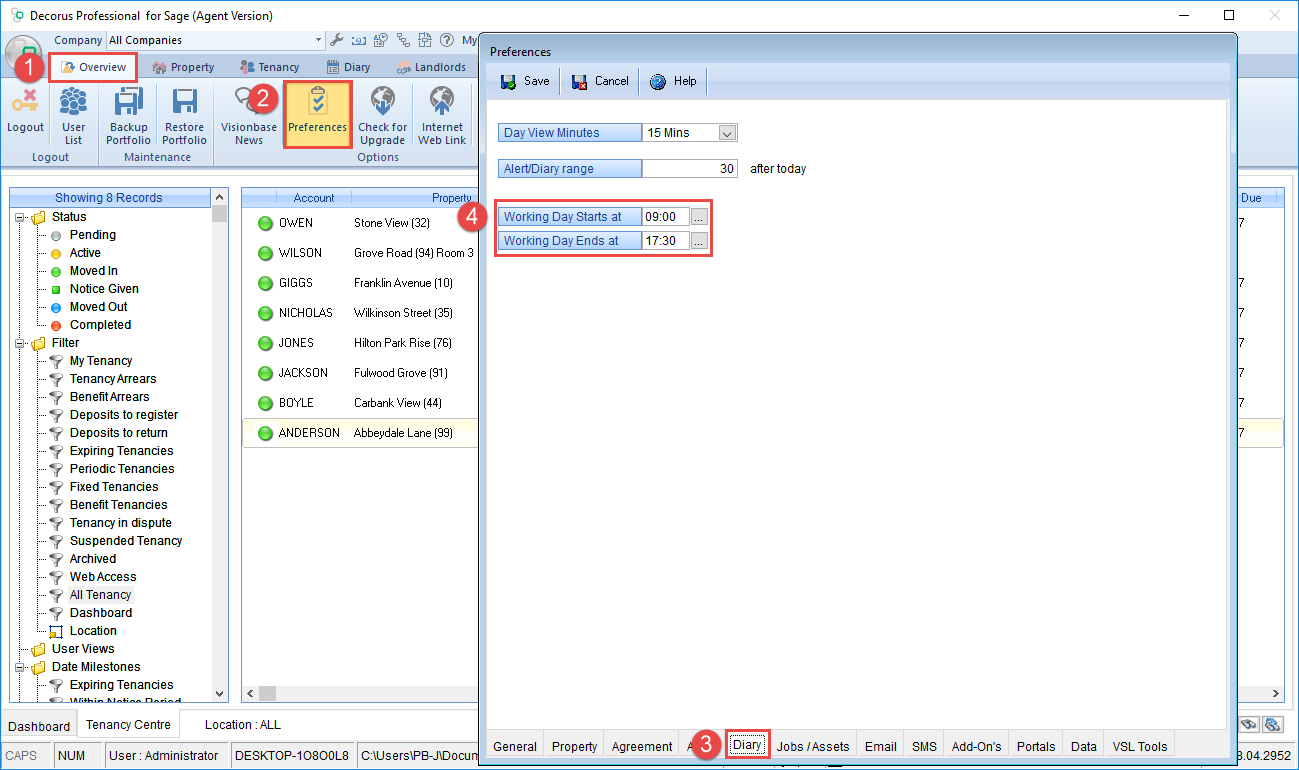1299x770 pixels.
Task: Collapse the Date Milestones tree node
Action: 20,667
